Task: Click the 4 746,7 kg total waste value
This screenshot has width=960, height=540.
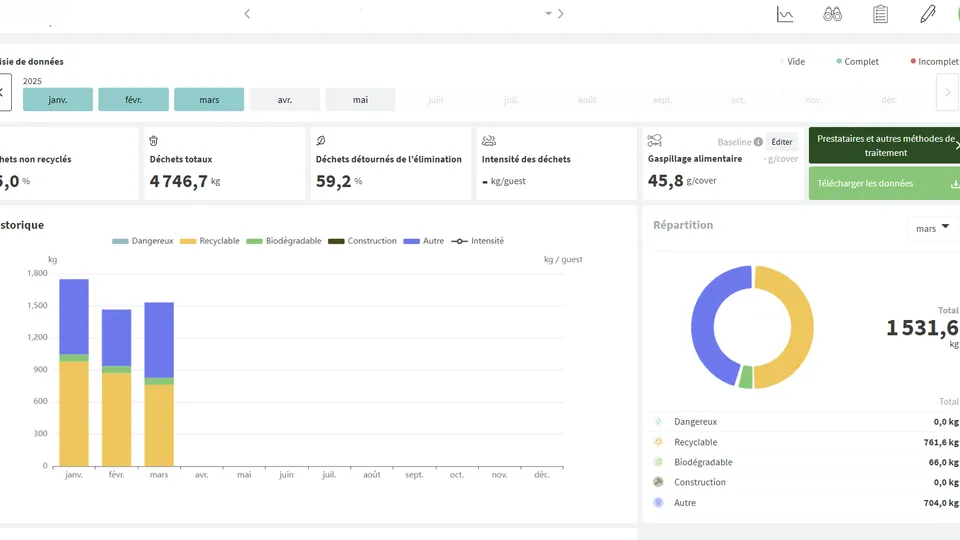Action: (x=185, y=181)
